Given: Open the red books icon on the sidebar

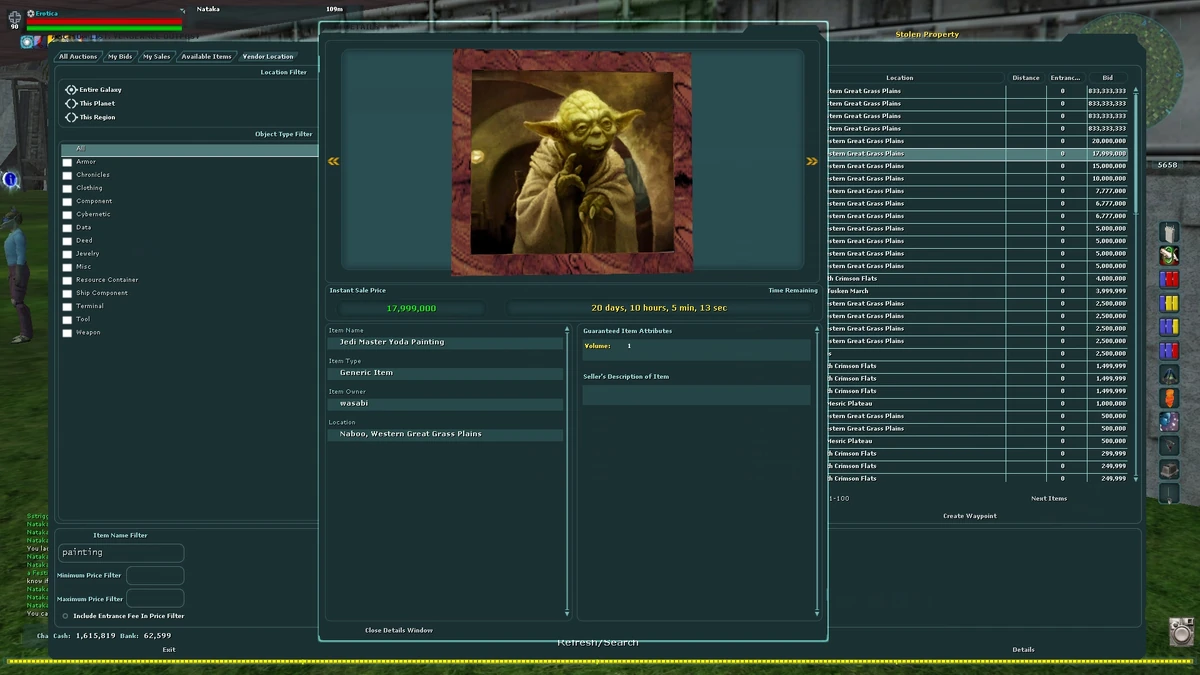Looking at the screenshot, I should (x=1168, y=278).
